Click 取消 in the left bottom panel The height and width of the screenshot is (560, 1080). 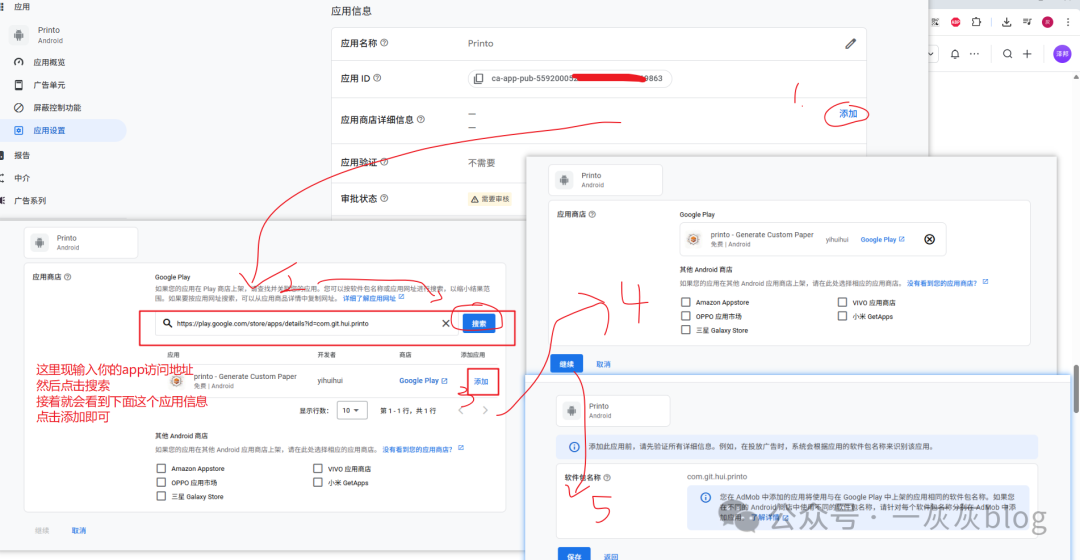click(79, 530)
